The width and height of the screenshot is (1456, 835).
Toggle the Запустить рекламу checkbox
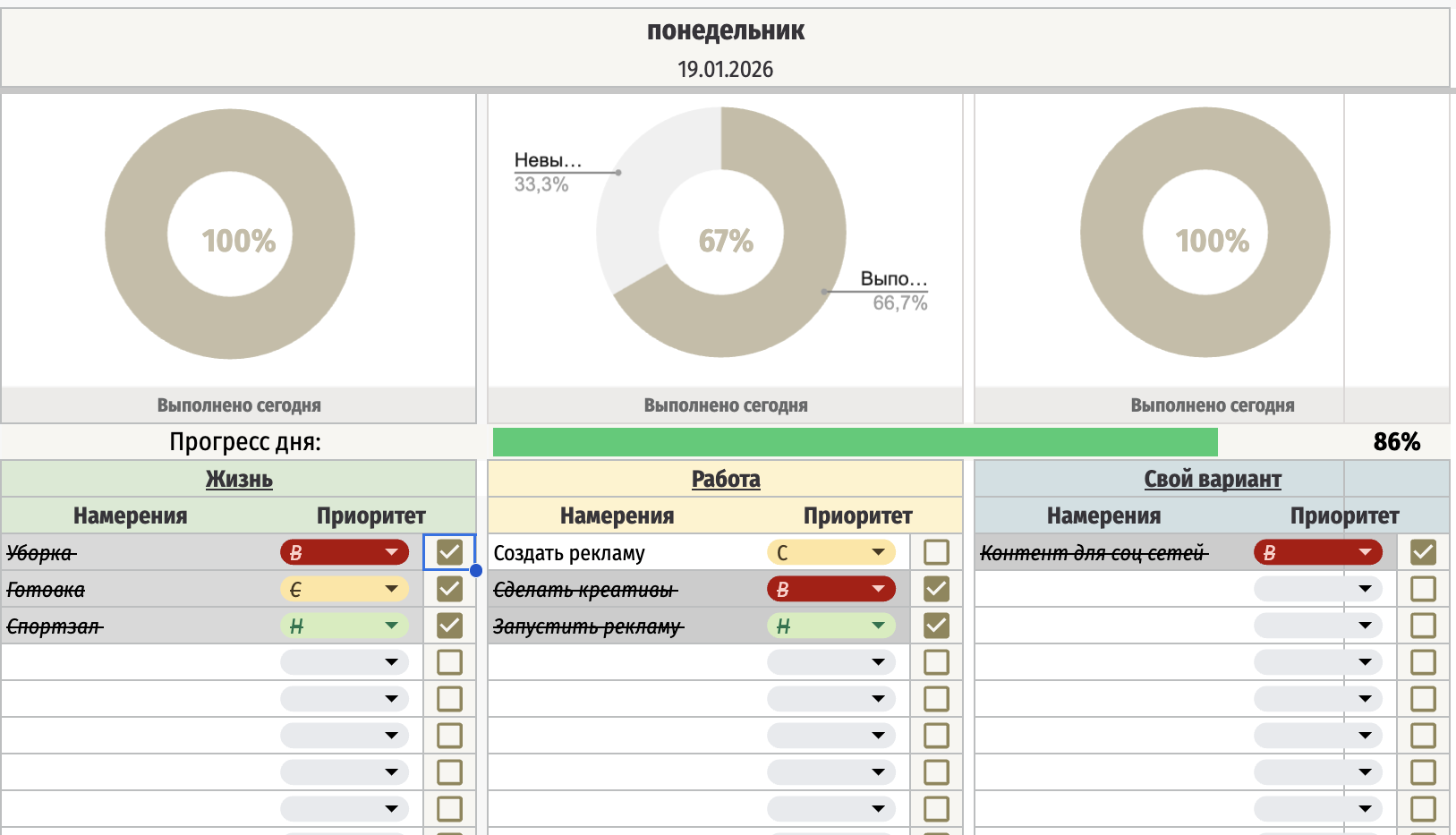pos(936,626)
